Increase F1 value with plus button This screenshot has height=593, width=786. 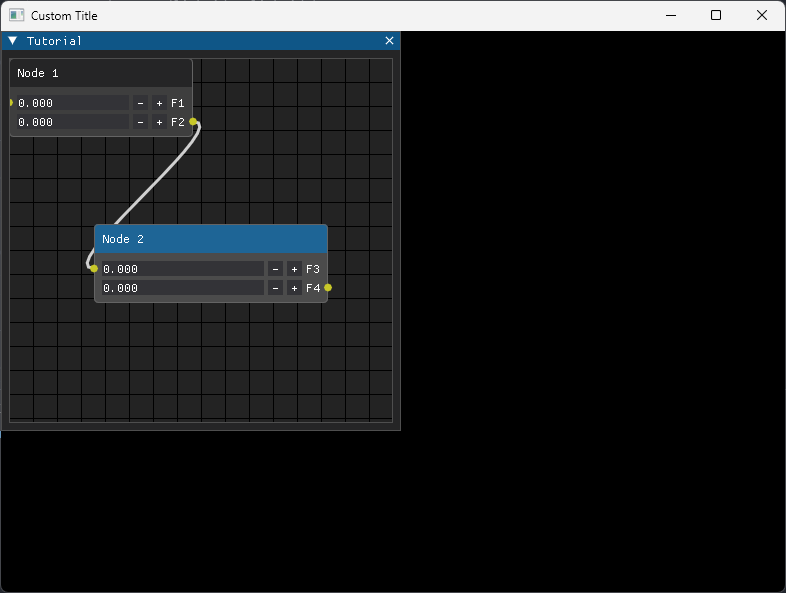coord(159,103)
